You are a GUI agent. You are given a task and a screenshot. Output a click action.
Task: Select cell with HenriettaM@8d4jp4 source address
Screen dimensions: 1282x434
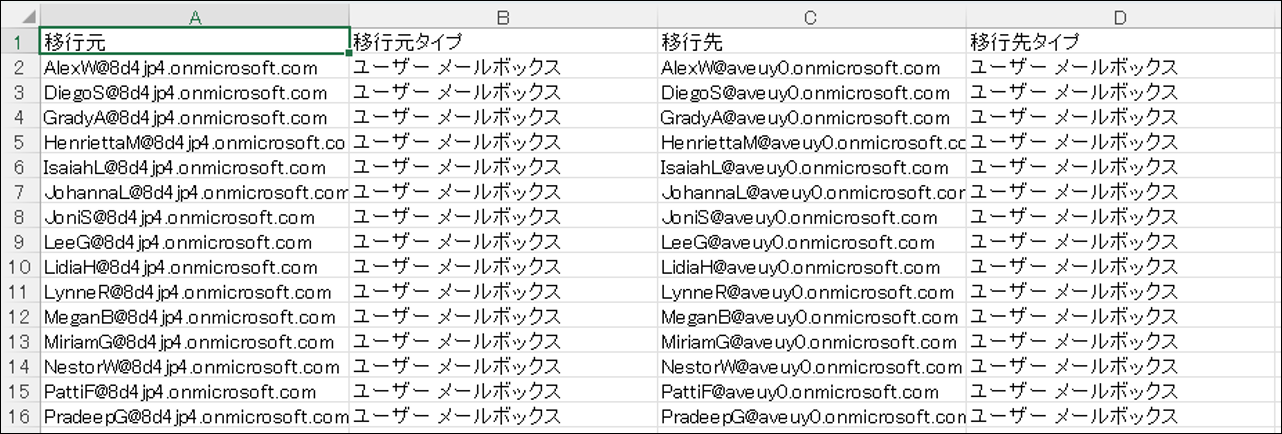(194, 143)
